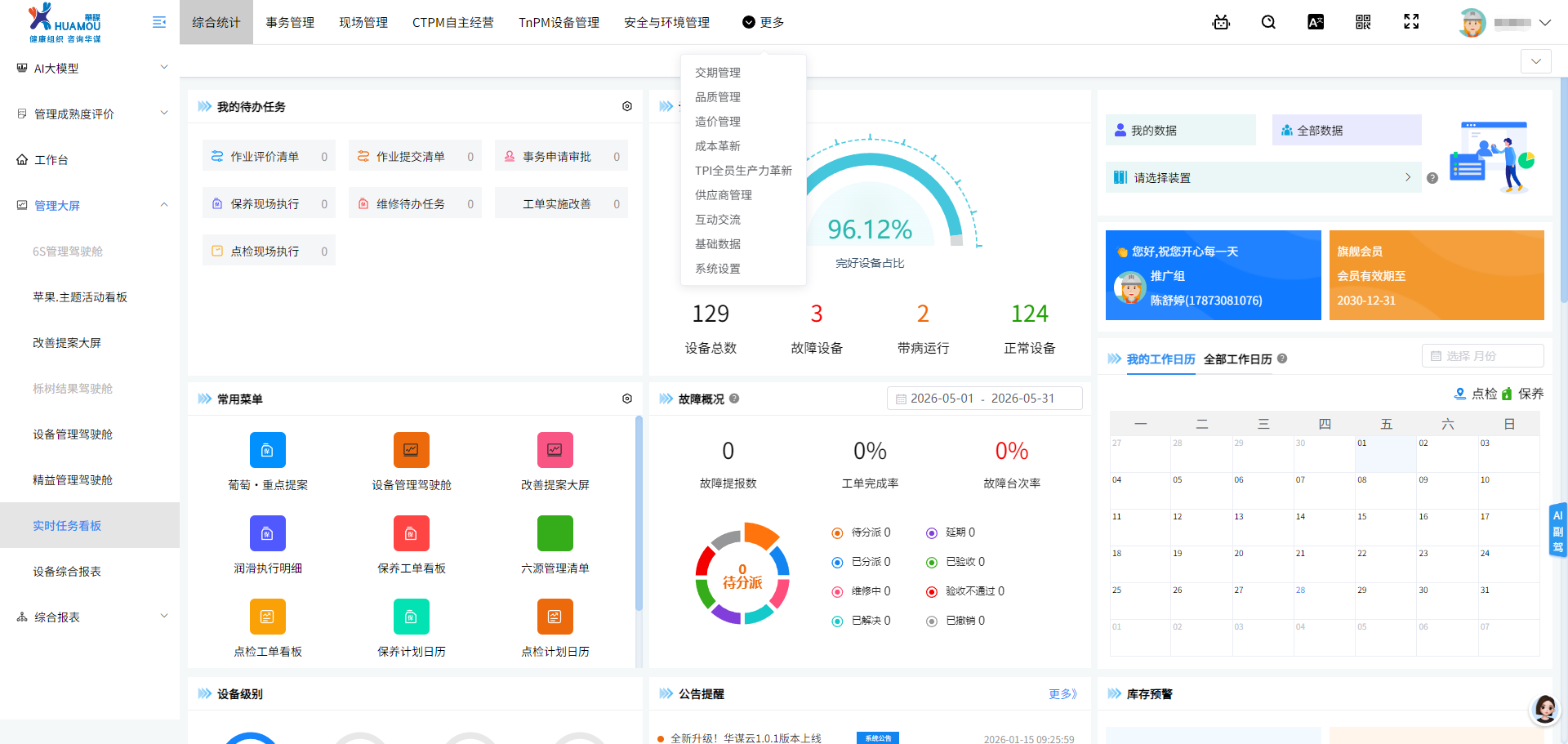Switch to 现场管理 top tab
Screen dimensions: 1568x744
pos(363,22)
